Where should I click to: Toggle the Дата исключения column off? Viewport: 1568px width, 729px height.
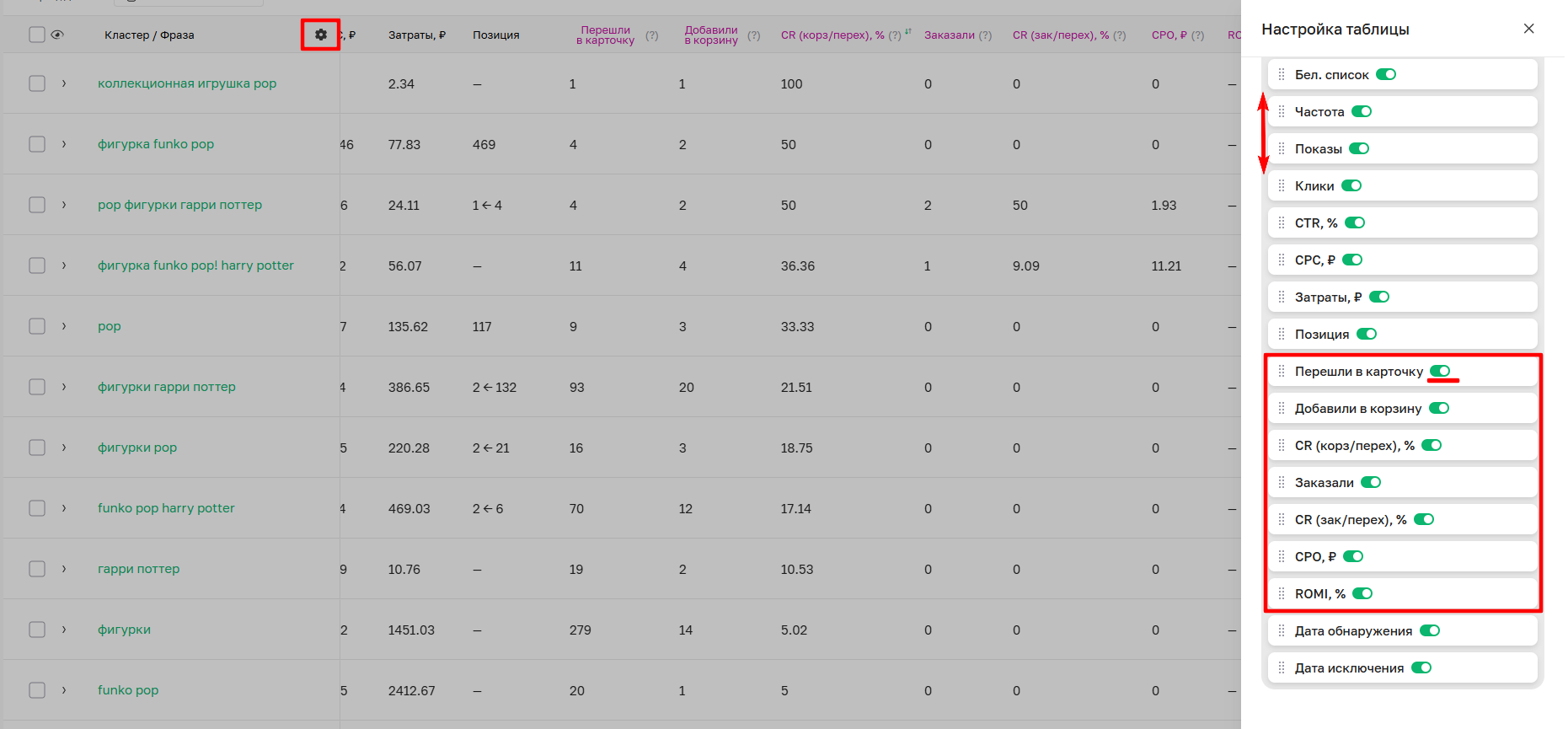point(1421,667)
